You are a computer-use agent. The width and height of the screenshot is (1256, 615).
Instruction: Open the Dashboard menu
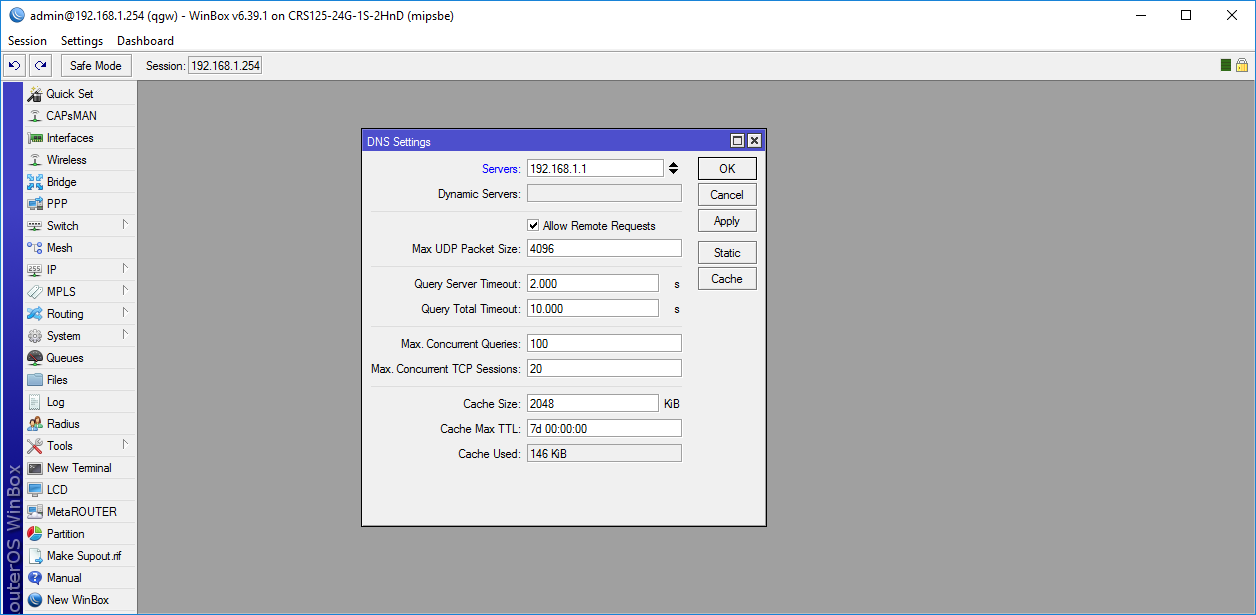(x=145, y=41)
